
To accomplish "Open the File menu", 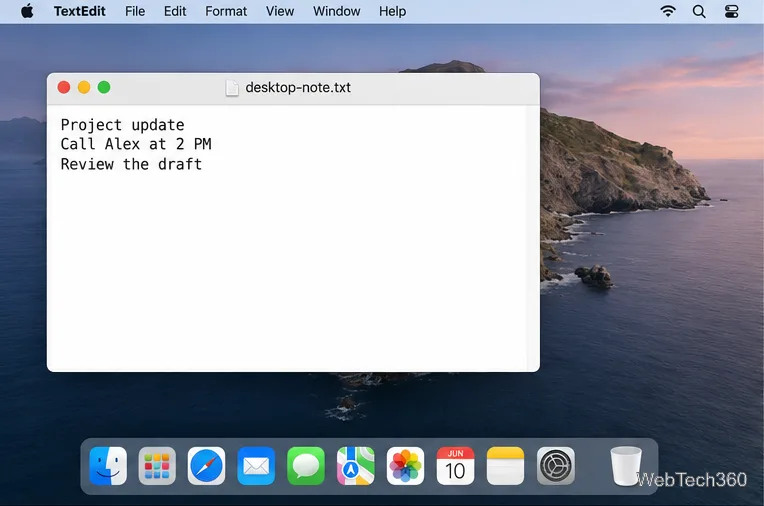I will point(135,11).
